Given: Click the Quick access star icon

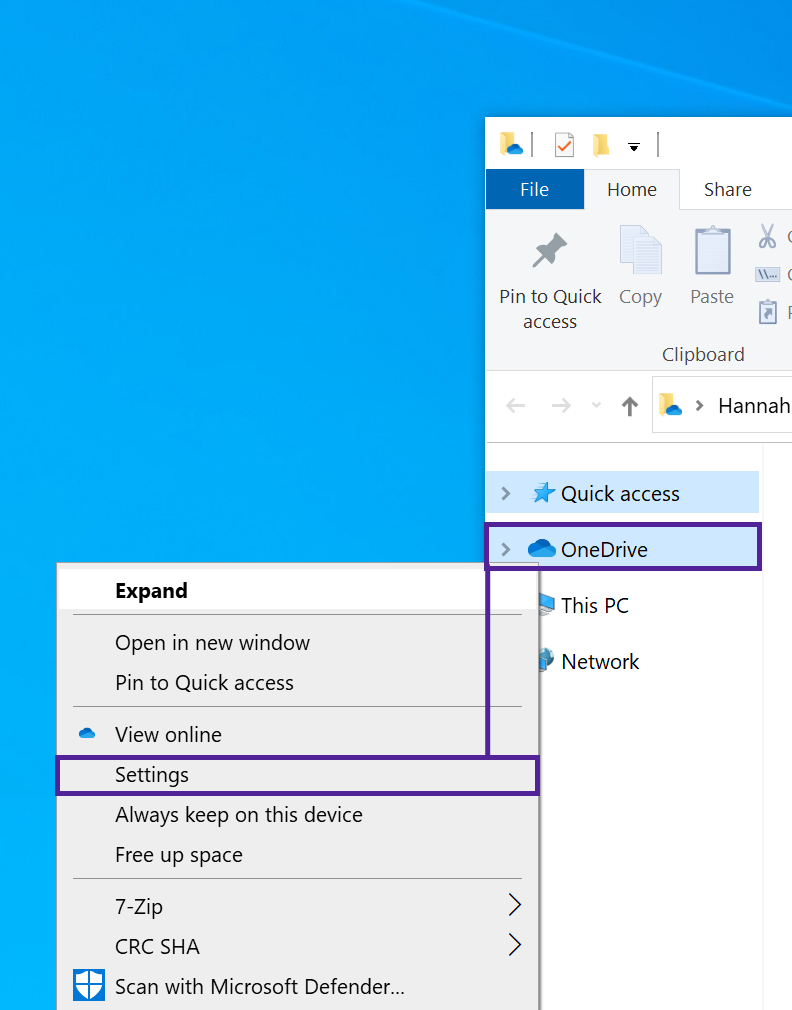Looking at the screenshot, I should point(543,493).
